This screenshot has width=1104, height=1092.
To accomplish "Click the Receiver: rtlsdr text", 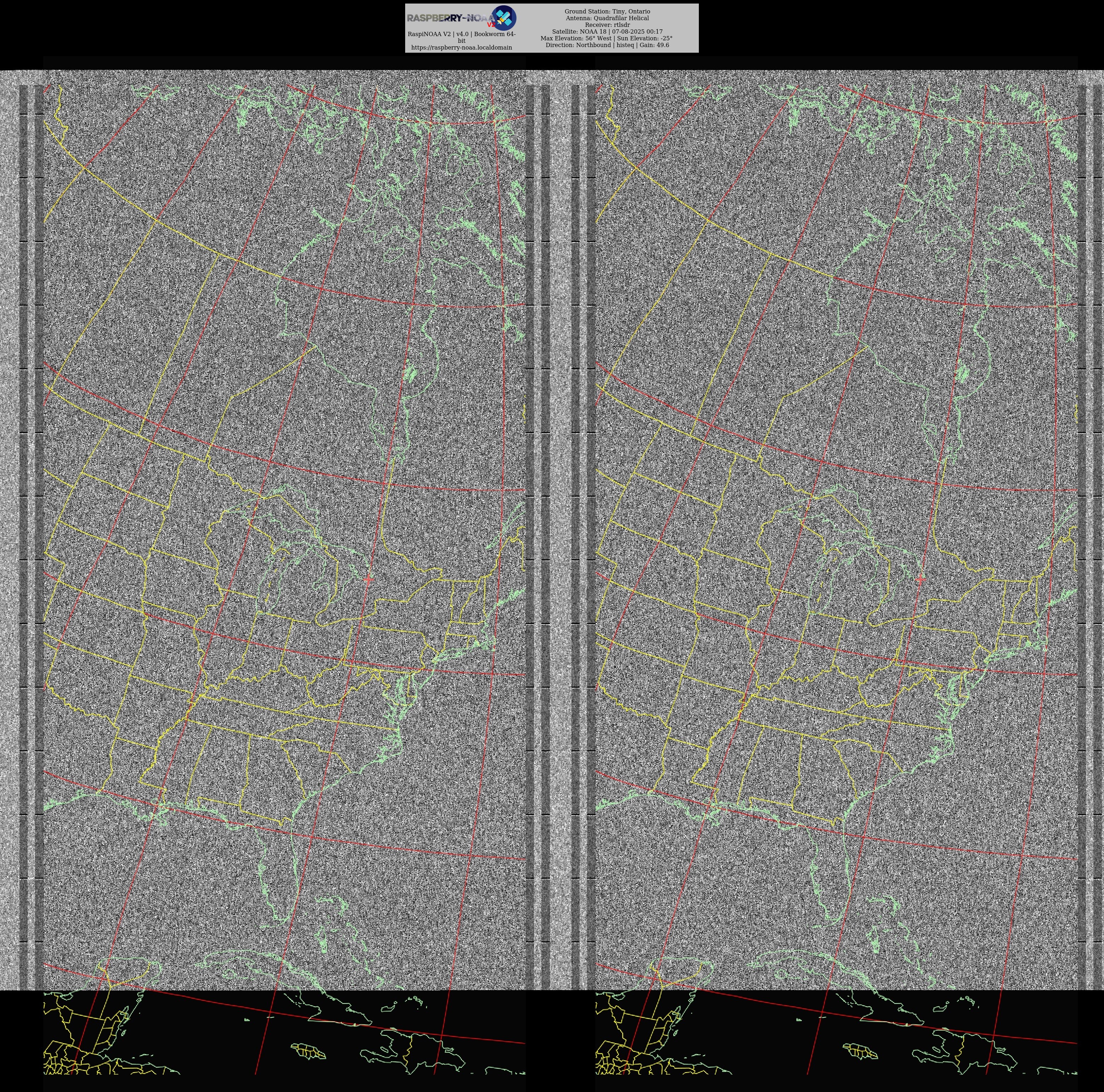I will [x=607, y=25].
